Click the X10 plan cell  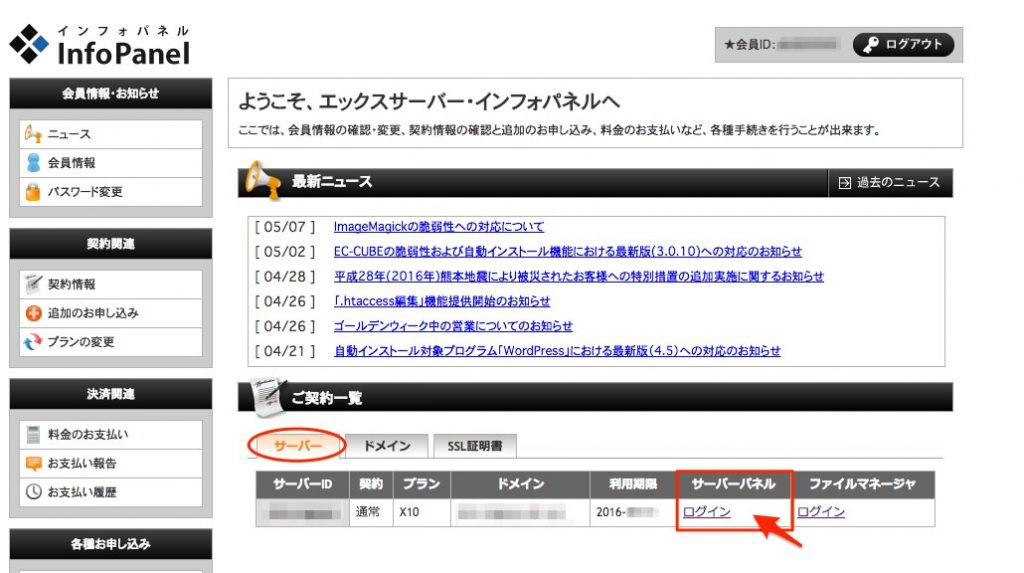[x=422, y=512]
